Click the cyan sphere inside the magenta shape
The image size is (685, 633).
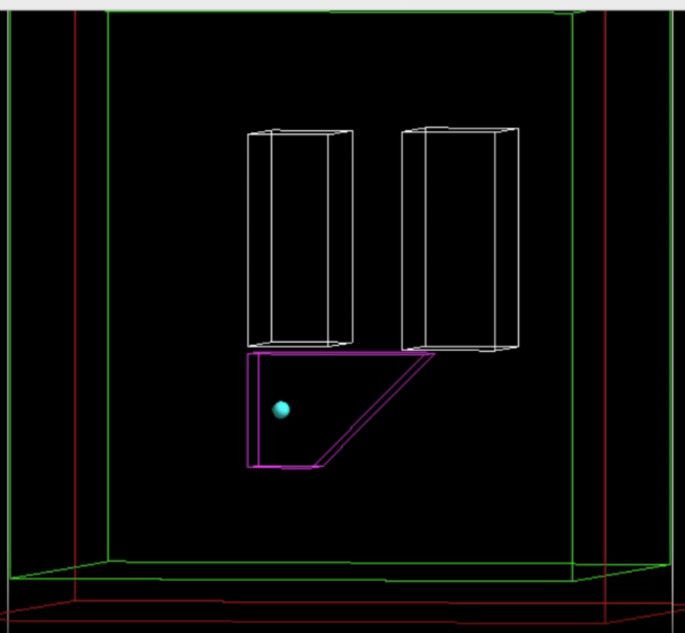click(x=281, y=409)
